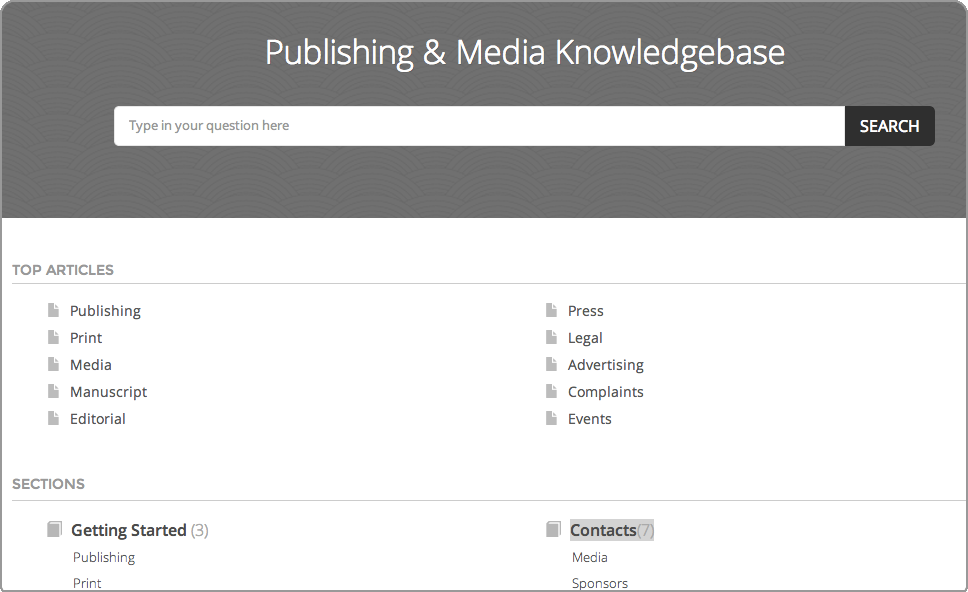Click the document icon beside Advertising article
The image size is (968, 592).
coord(552,364)
